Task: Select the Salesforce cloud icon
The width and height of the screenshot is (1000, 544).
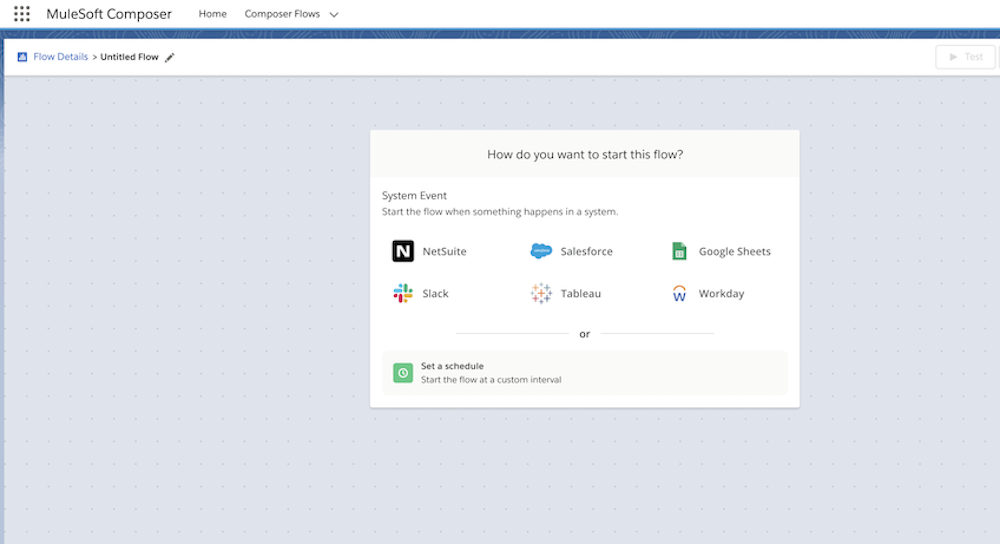Action: [541, 251]
